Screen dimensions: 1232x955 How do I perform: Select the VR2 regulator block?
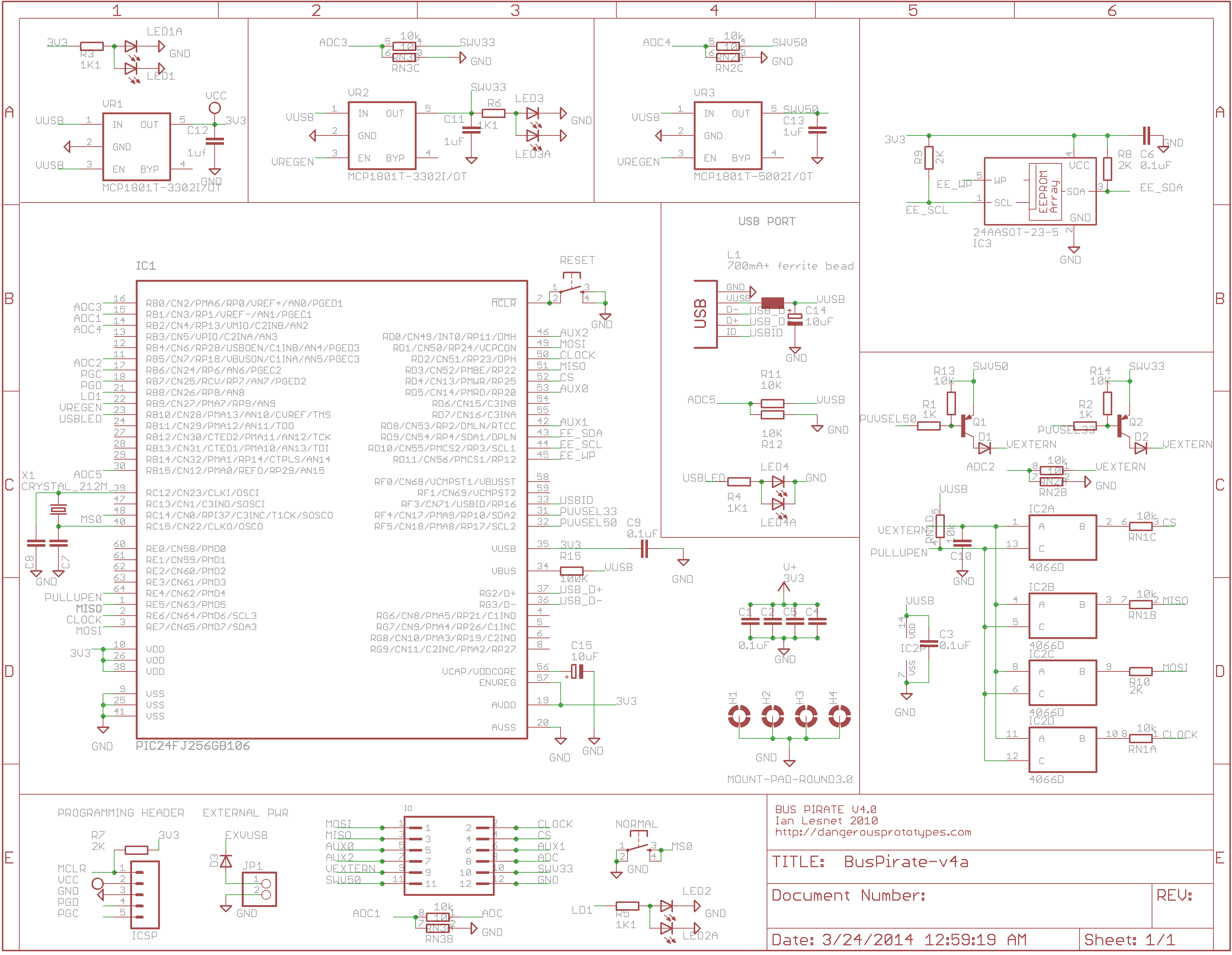pyautogui.click(x=382, y=135)
